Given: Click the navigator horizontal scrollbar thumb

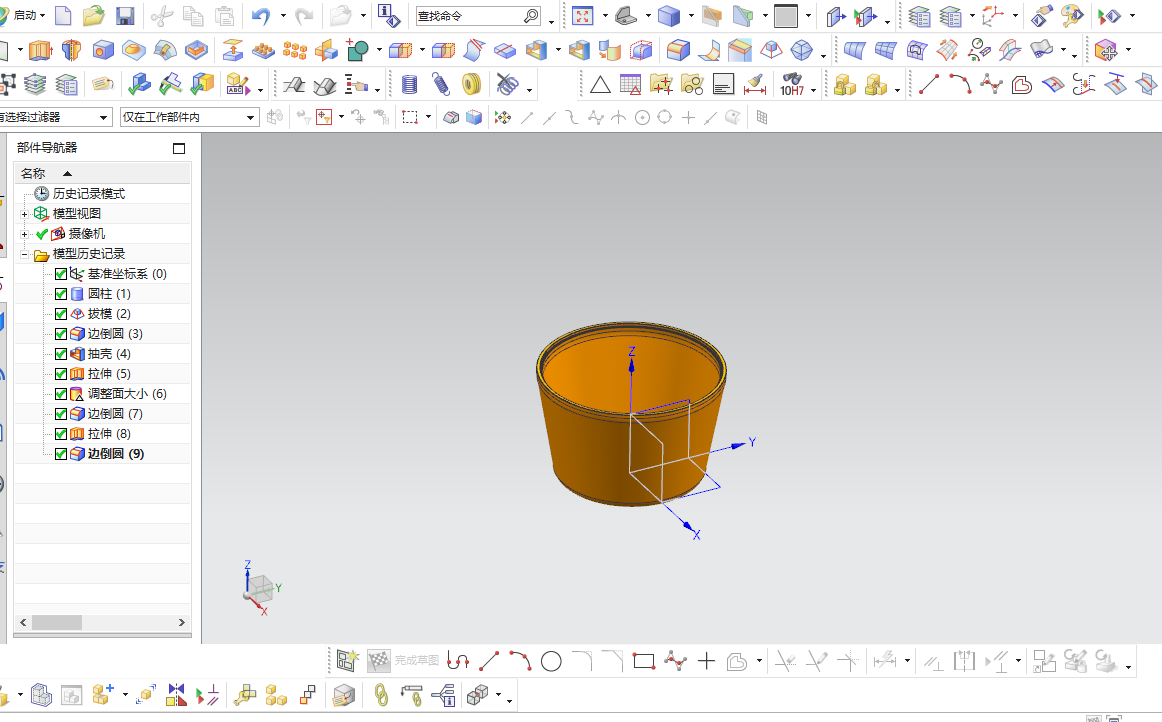Looking at the screenshot, I should pyautogui.click(x=56, y=623).
